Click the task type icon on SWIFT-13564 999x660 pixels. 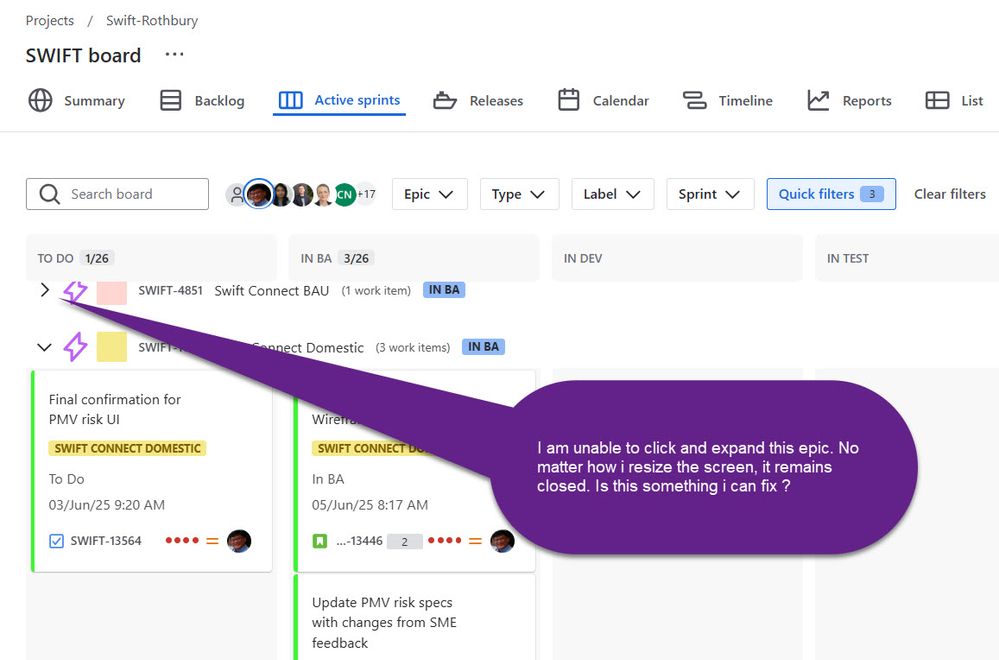point(57,541)
